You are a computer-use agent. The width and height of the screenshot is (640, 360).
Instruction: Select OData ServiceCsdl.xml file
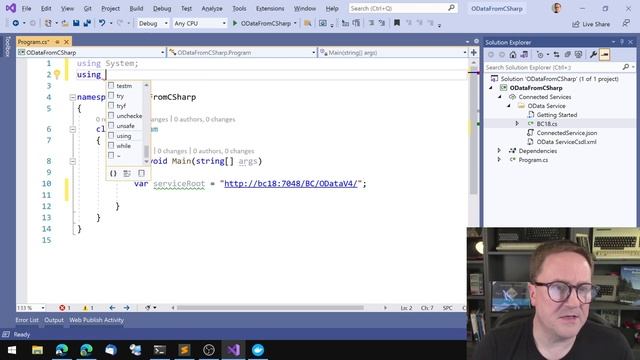point(566,142)
